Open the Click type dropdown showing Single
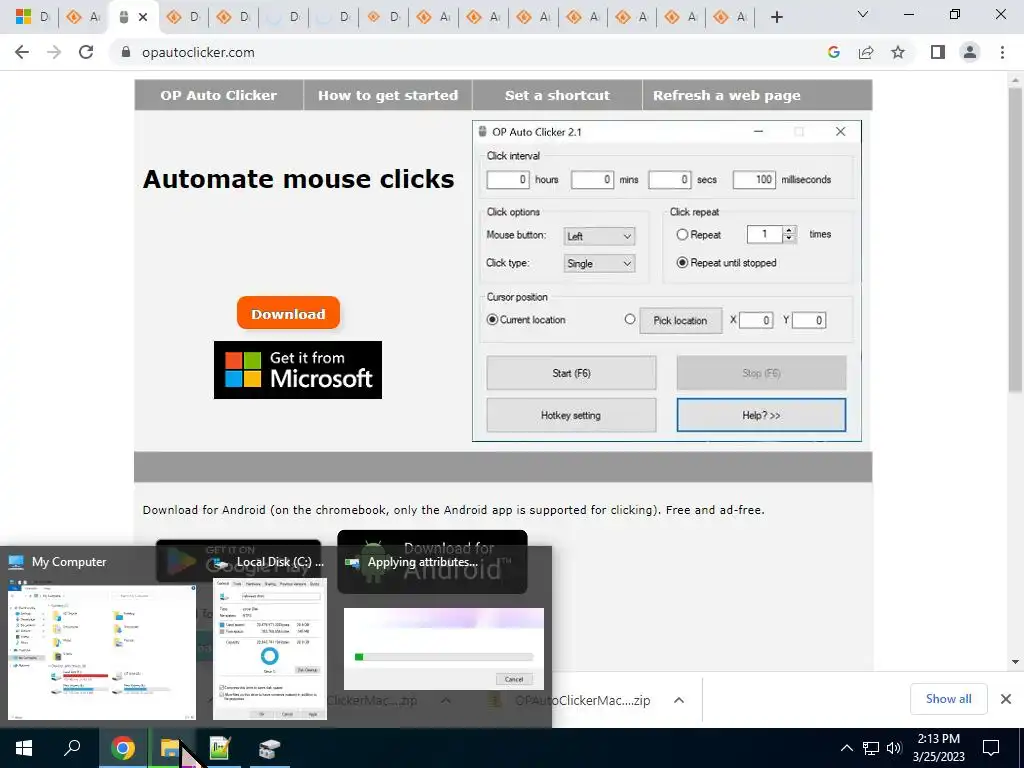This screenshot has height=768, width=1024. [600, 264]
